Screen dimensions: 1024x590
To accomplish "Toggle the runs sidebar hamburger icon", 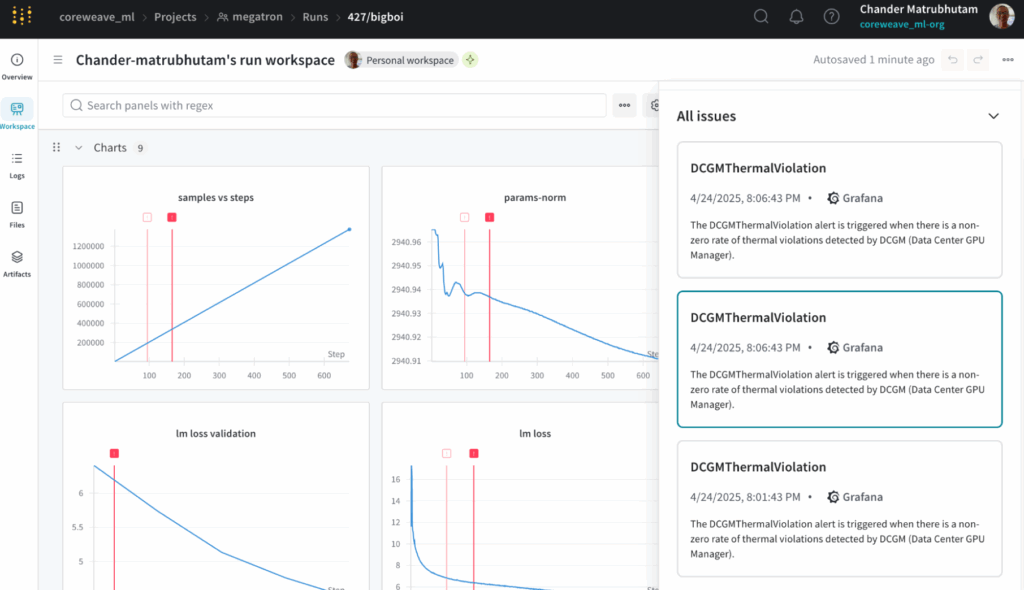I will click(x=58, y=60).
